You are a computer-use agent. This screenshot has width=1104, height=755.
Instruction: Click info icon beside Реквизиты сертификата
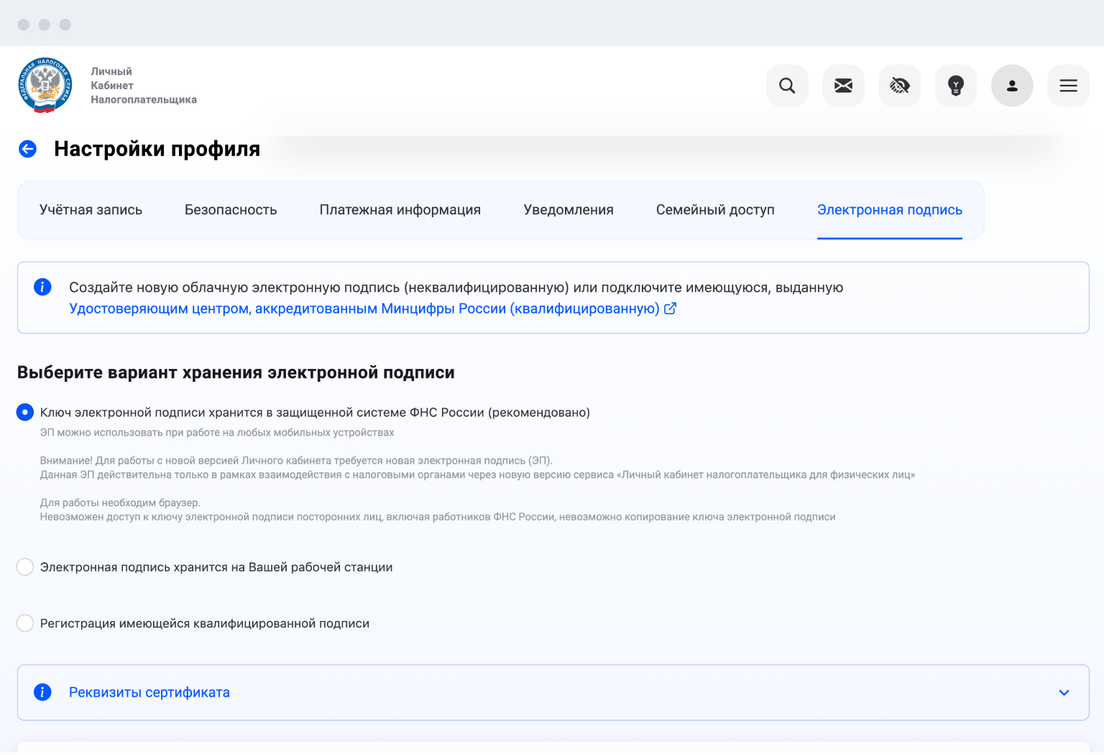coord(42,692)
